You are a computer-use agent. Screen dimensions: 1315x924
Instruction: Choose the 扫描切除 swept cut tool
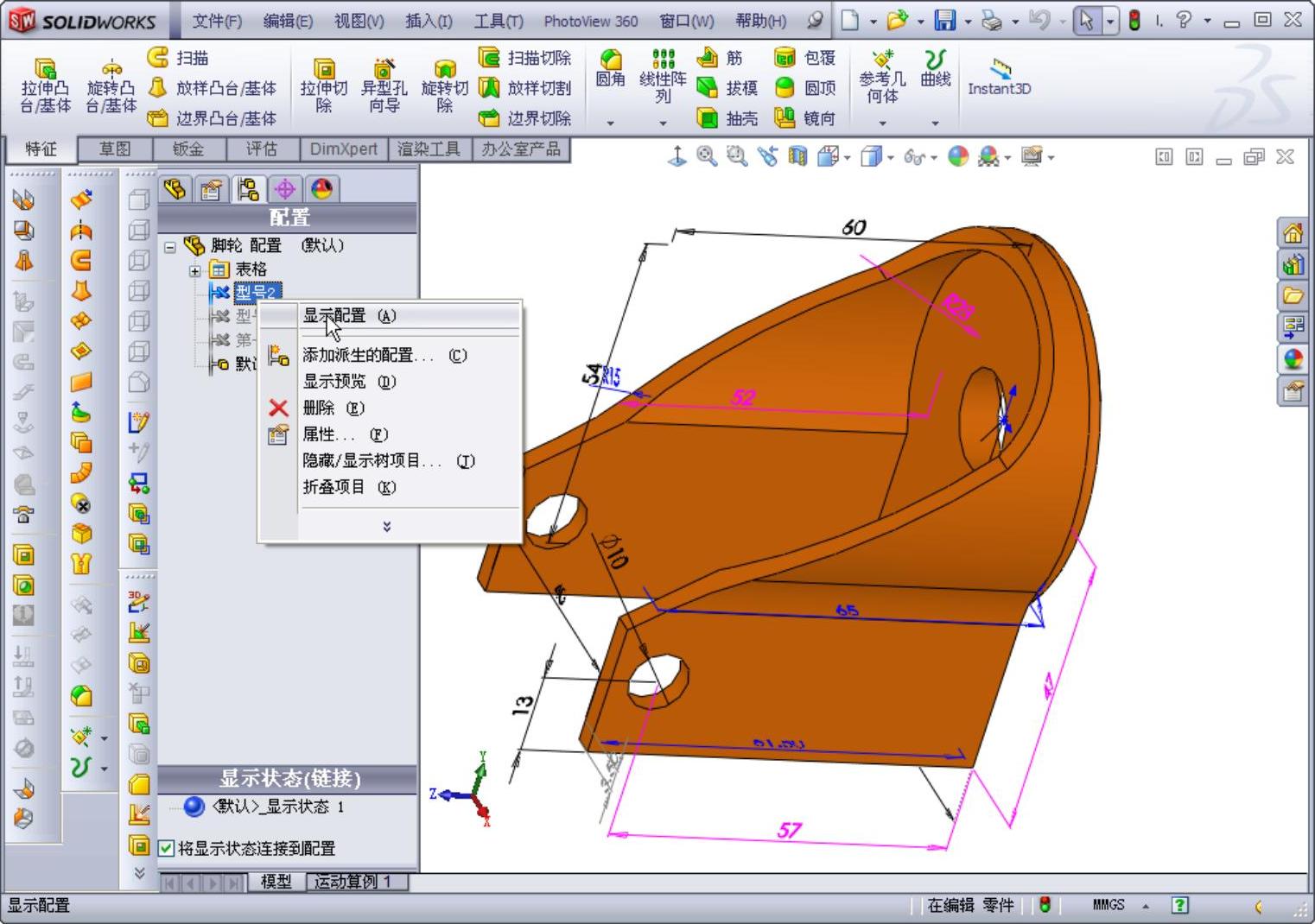(x=524, y=58)
